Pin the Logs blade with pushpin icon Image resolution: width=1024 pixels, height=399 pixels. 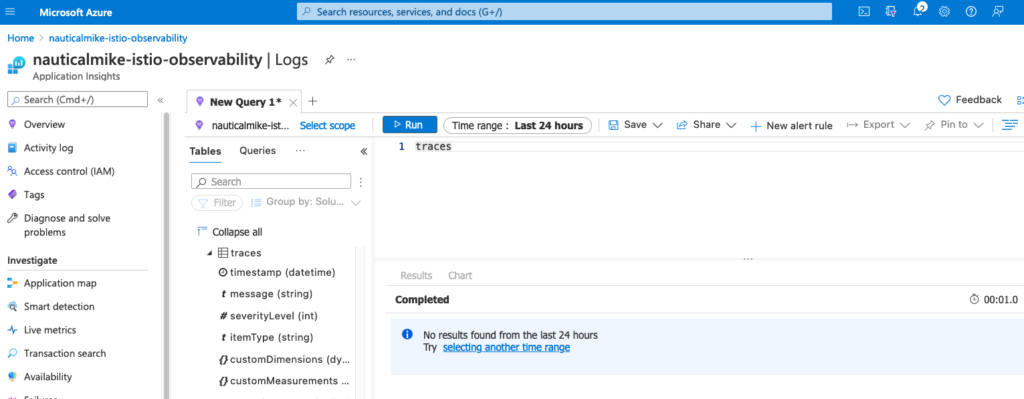(x=329, y=59)
